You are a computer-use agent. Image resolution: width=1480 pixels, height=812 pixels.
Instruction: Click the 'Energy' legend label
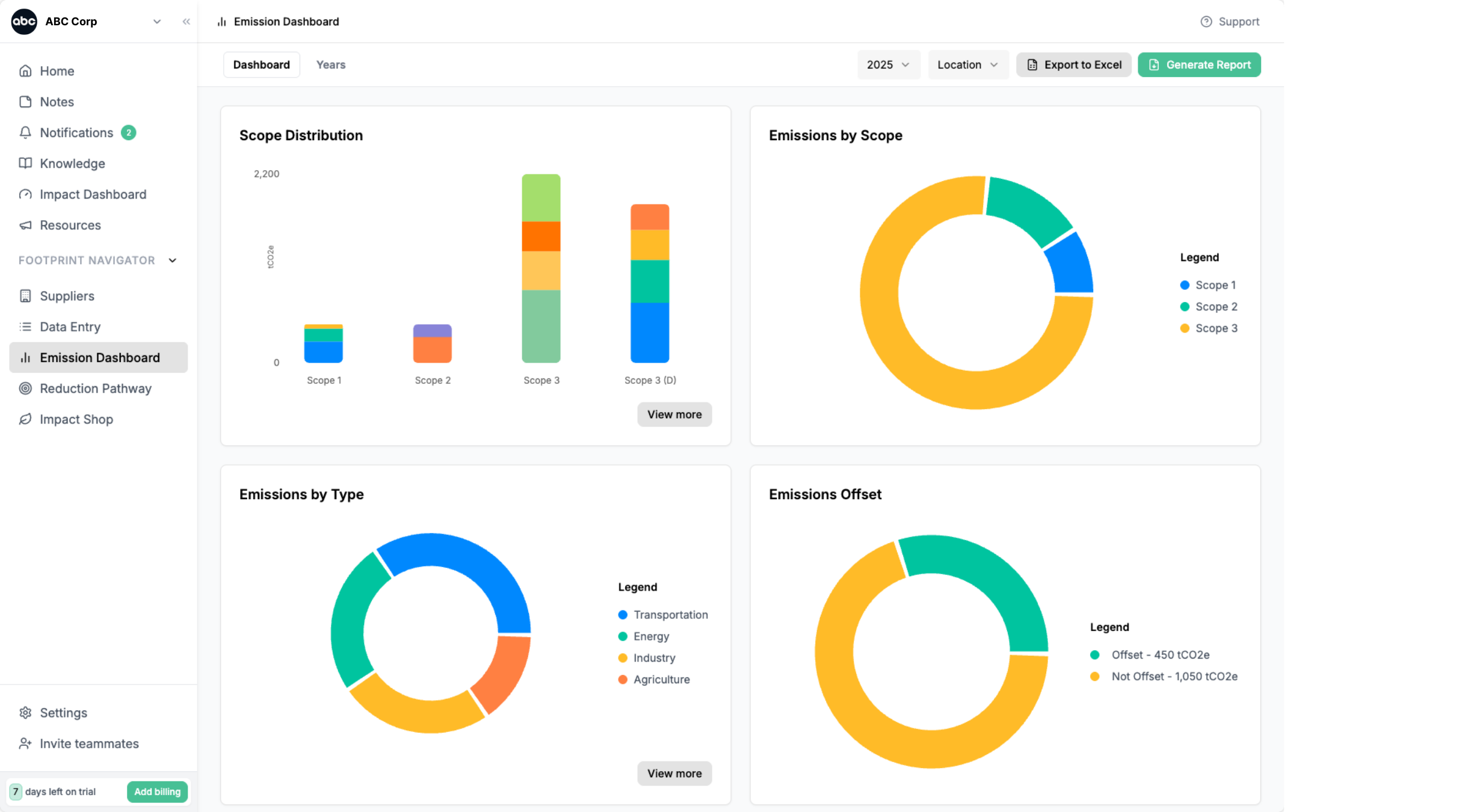click(x=651, y=636)
